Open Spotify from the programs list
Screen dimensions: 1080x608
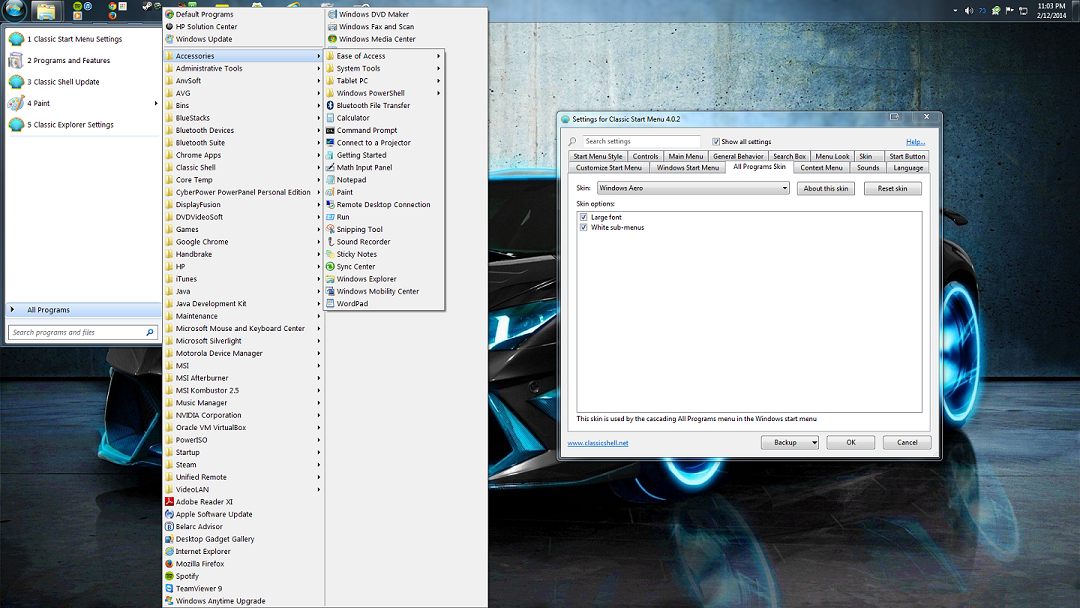[x=187, y=576]
